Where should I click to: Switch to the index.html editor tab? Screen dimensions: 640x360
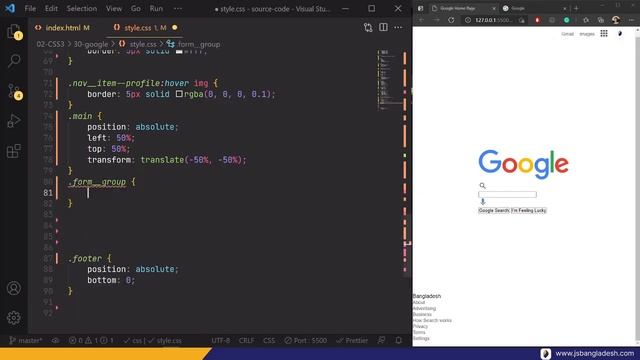tap(62, 28)
